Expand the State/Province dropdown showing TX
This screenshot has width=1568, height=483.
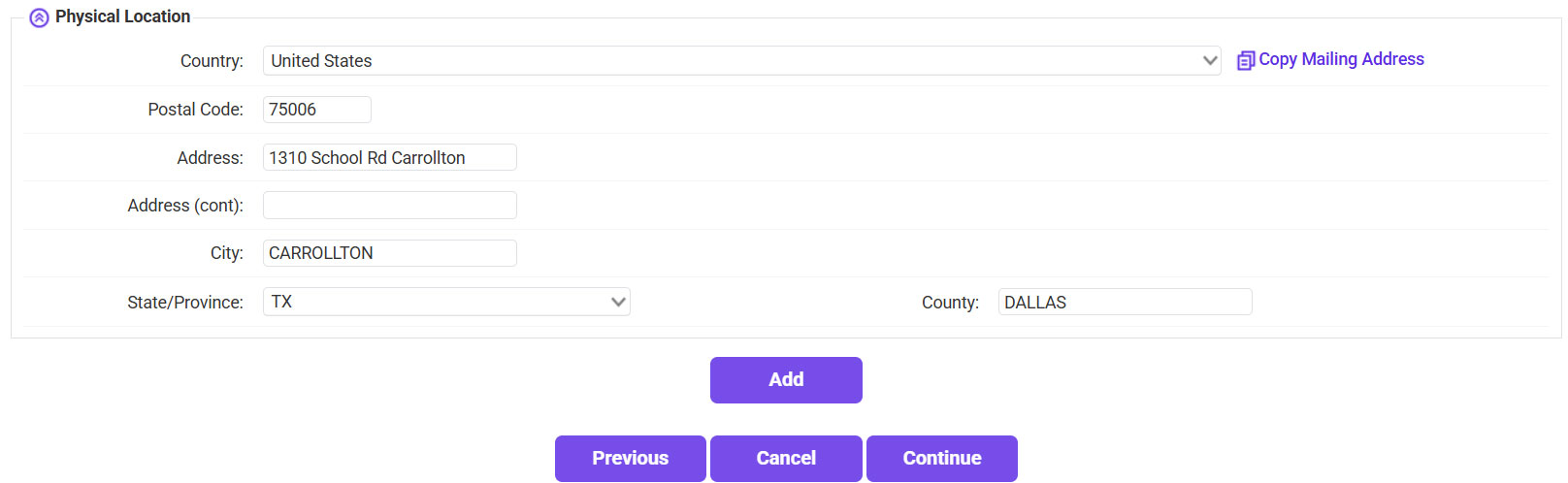(446, 302)
